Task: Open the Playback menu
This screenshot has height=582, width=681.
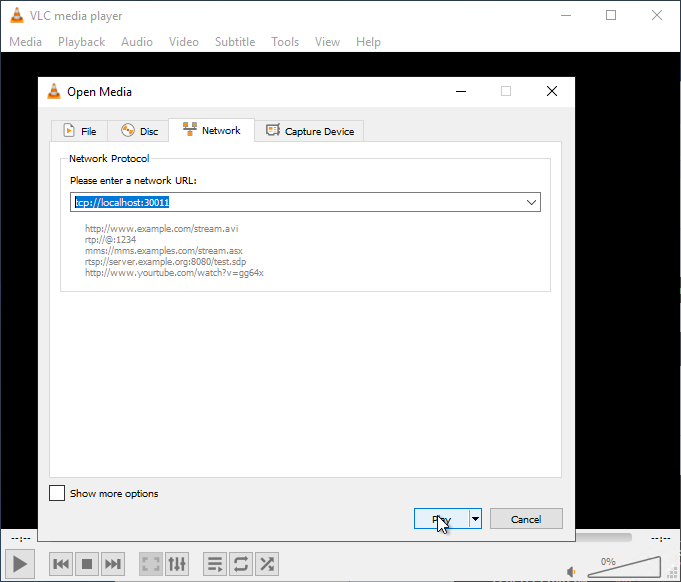Action: pos(82,42)
